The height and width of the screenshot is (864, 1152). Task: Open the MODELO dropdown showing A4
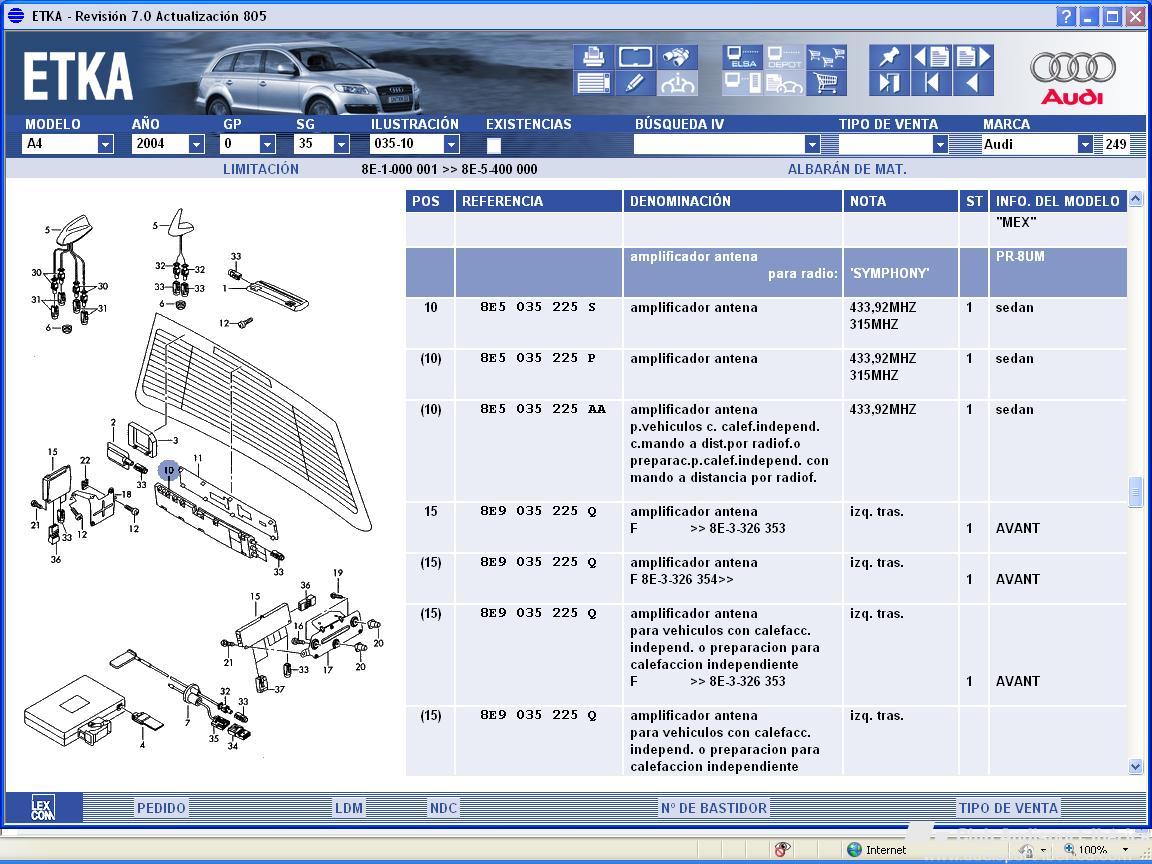point(106,144)
